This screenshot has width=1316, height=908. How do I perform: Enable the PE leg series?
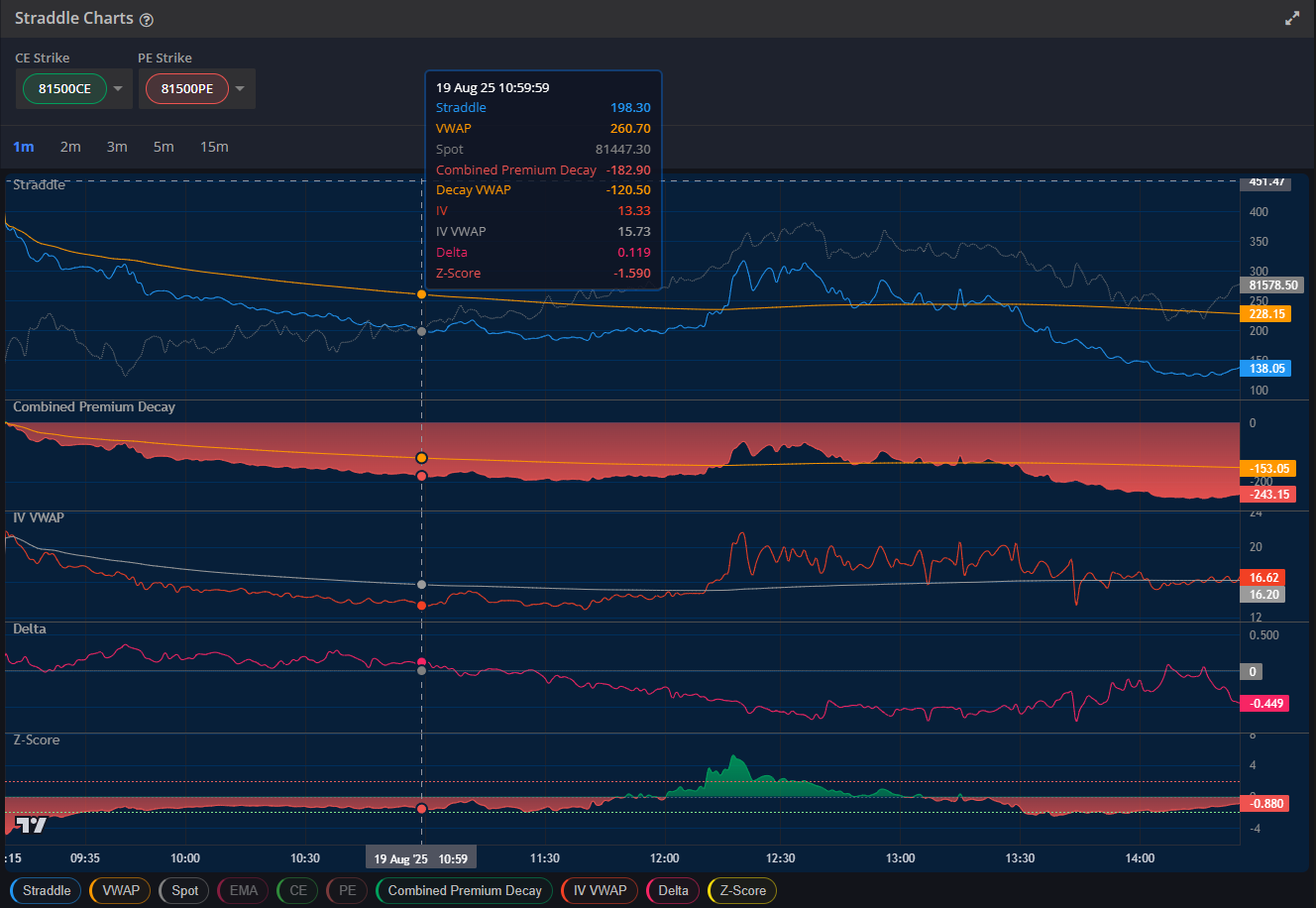(346, 890)
